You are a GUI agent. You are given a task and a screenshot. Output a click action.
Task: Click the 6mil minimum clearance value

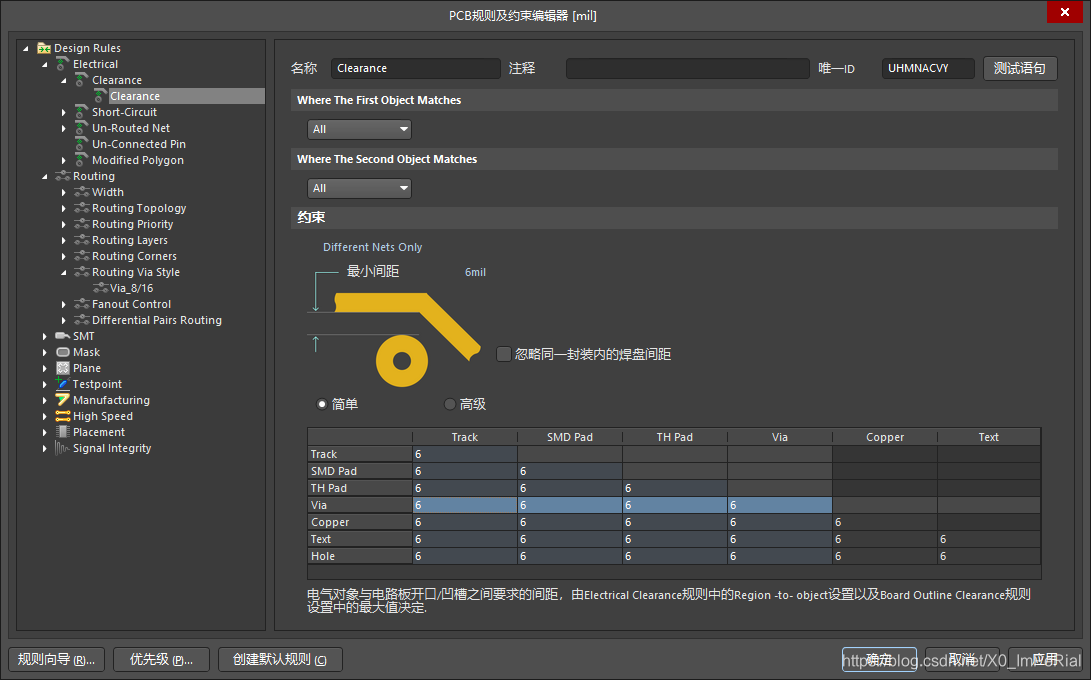pyautogui.click(x=475, y=272)
